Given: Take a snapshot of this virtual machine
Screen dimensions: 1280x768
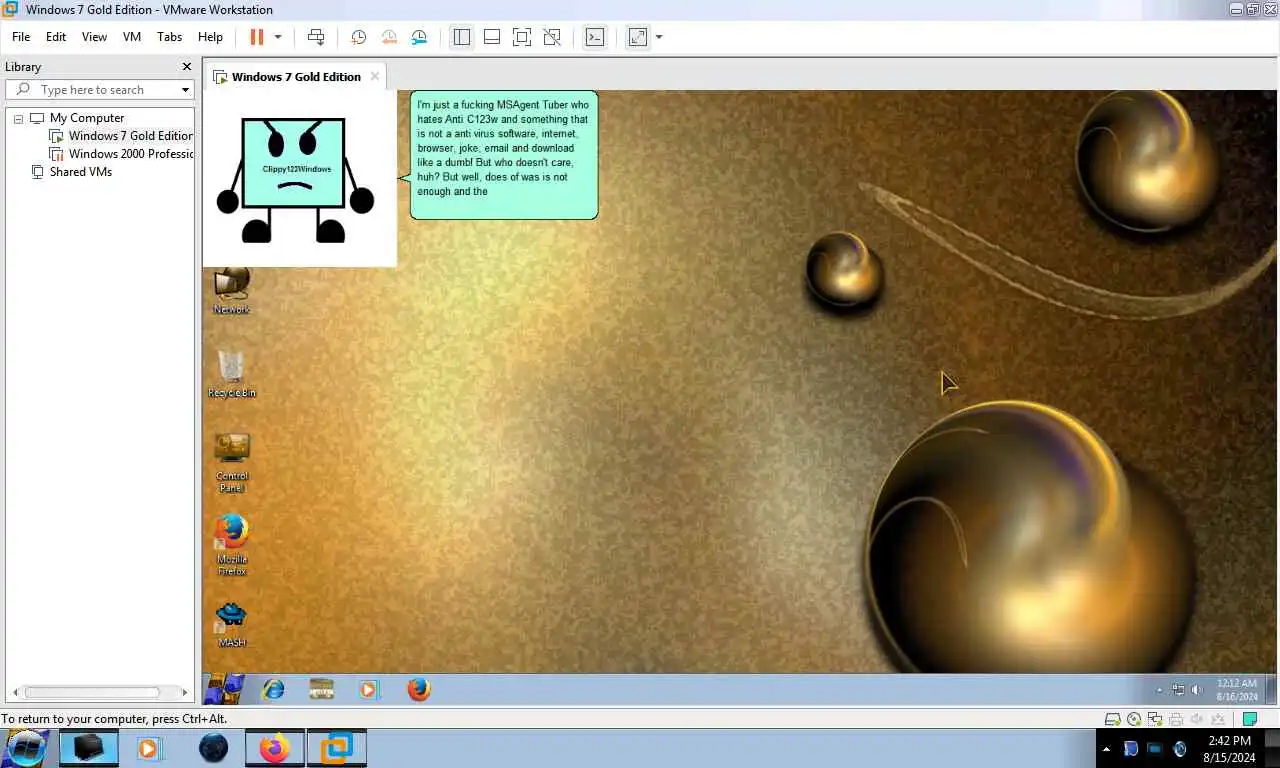Looking at the screenshot, I should [x=358, y=37].
